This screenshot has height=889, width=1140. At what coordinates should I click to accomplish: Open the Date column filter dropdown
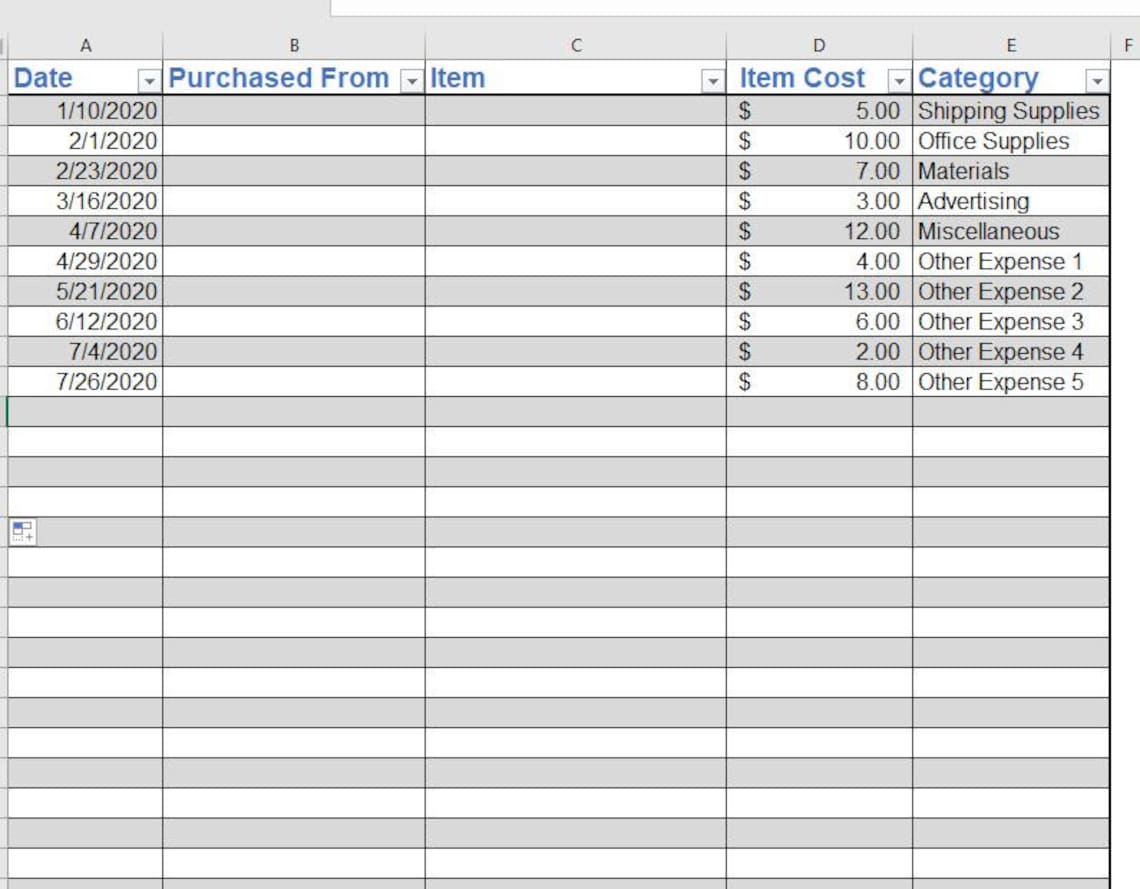(x=146, y=78)
